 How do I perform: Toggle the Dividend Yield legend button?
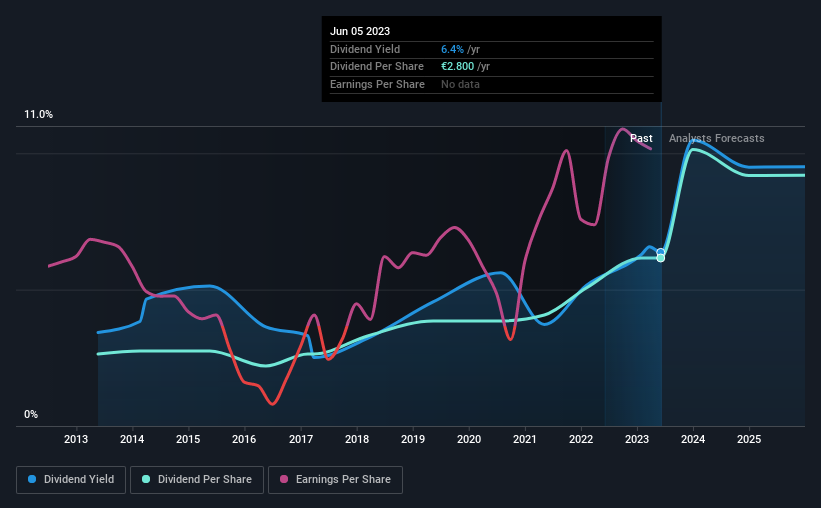[71, 480]
